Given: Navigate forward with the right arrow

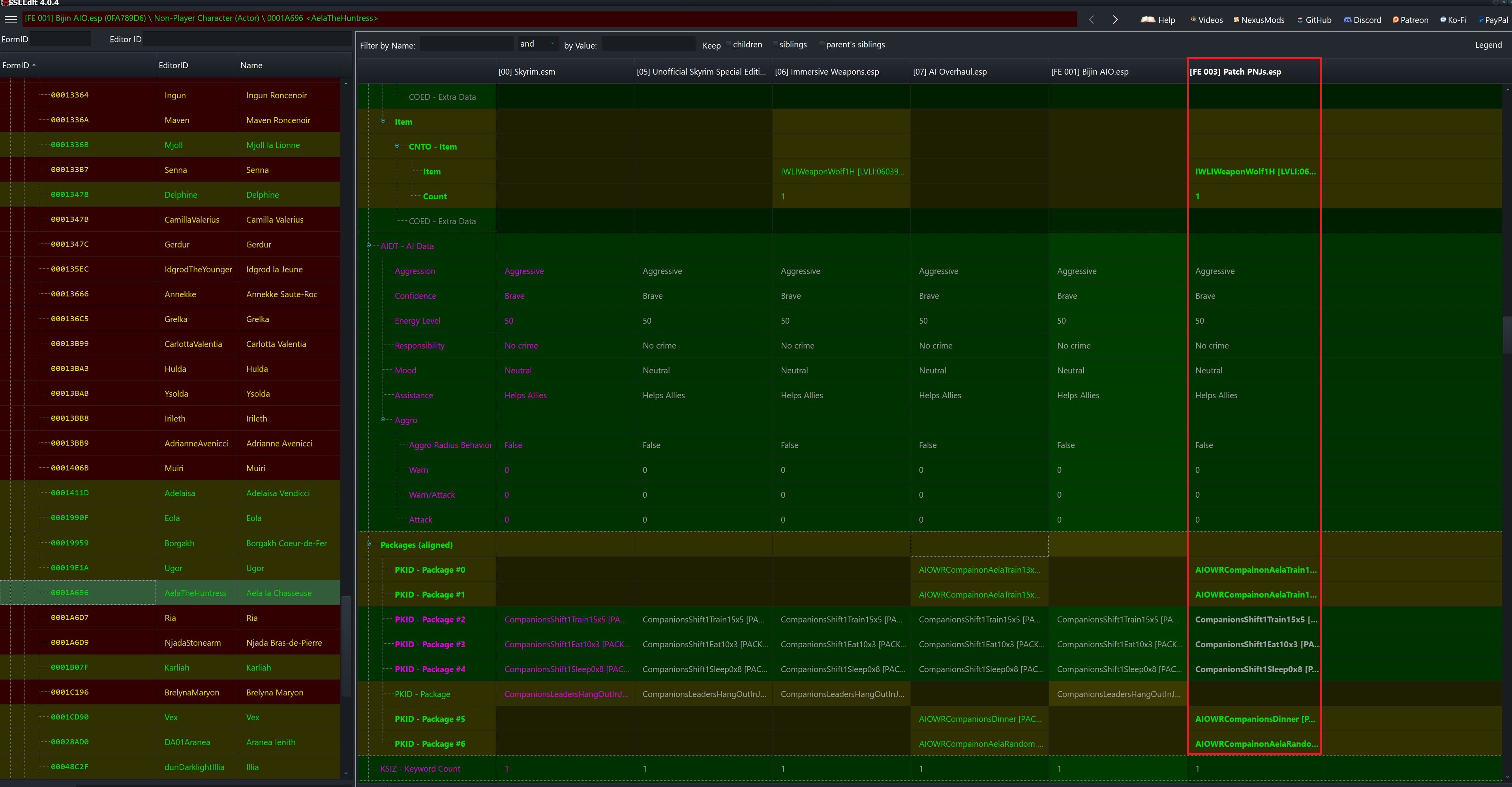Looking at the screenshot, I should tap(1115, 19).
